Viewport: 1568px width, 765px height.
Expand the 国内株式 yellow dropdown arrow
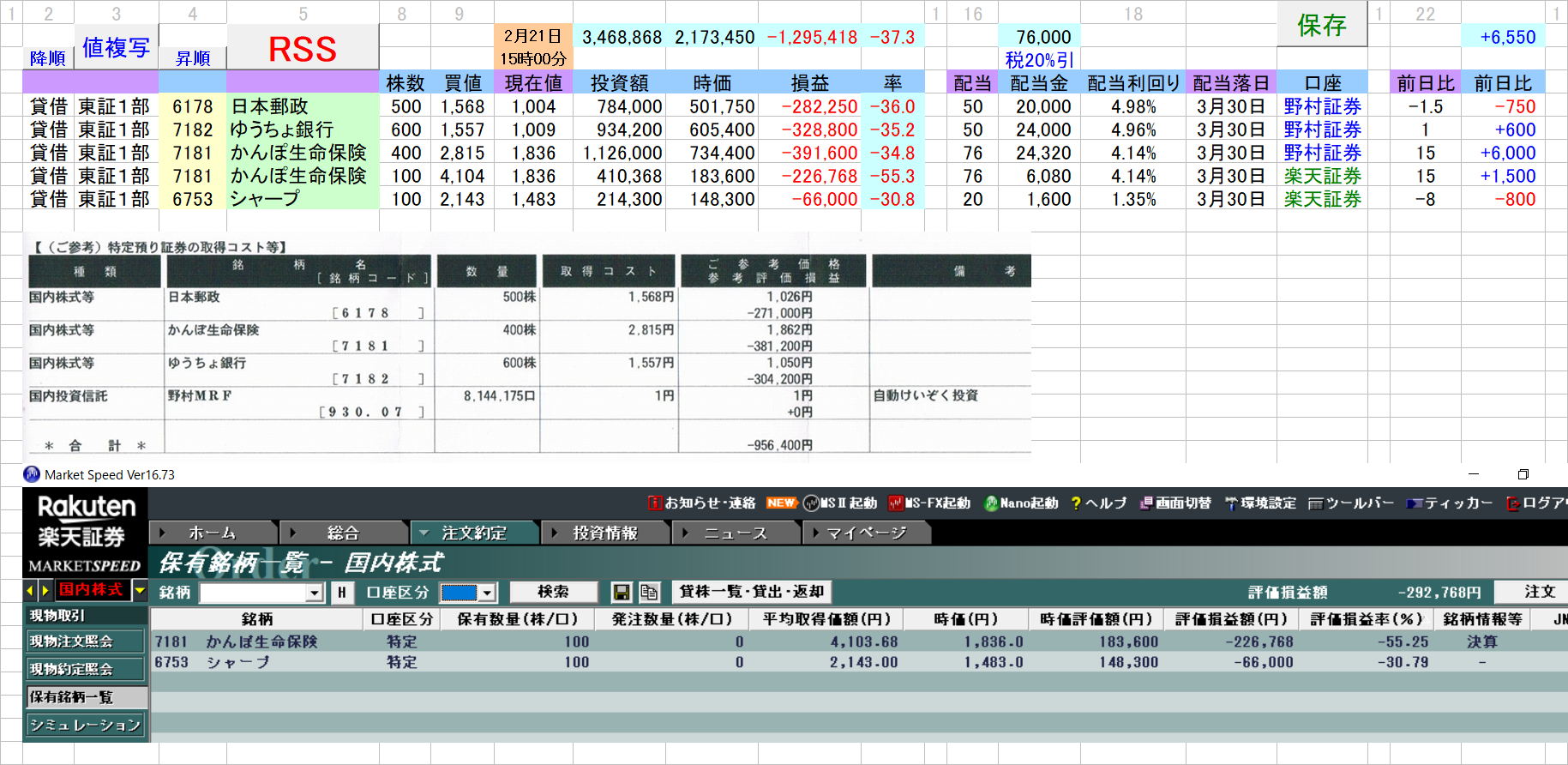(140, 590)
